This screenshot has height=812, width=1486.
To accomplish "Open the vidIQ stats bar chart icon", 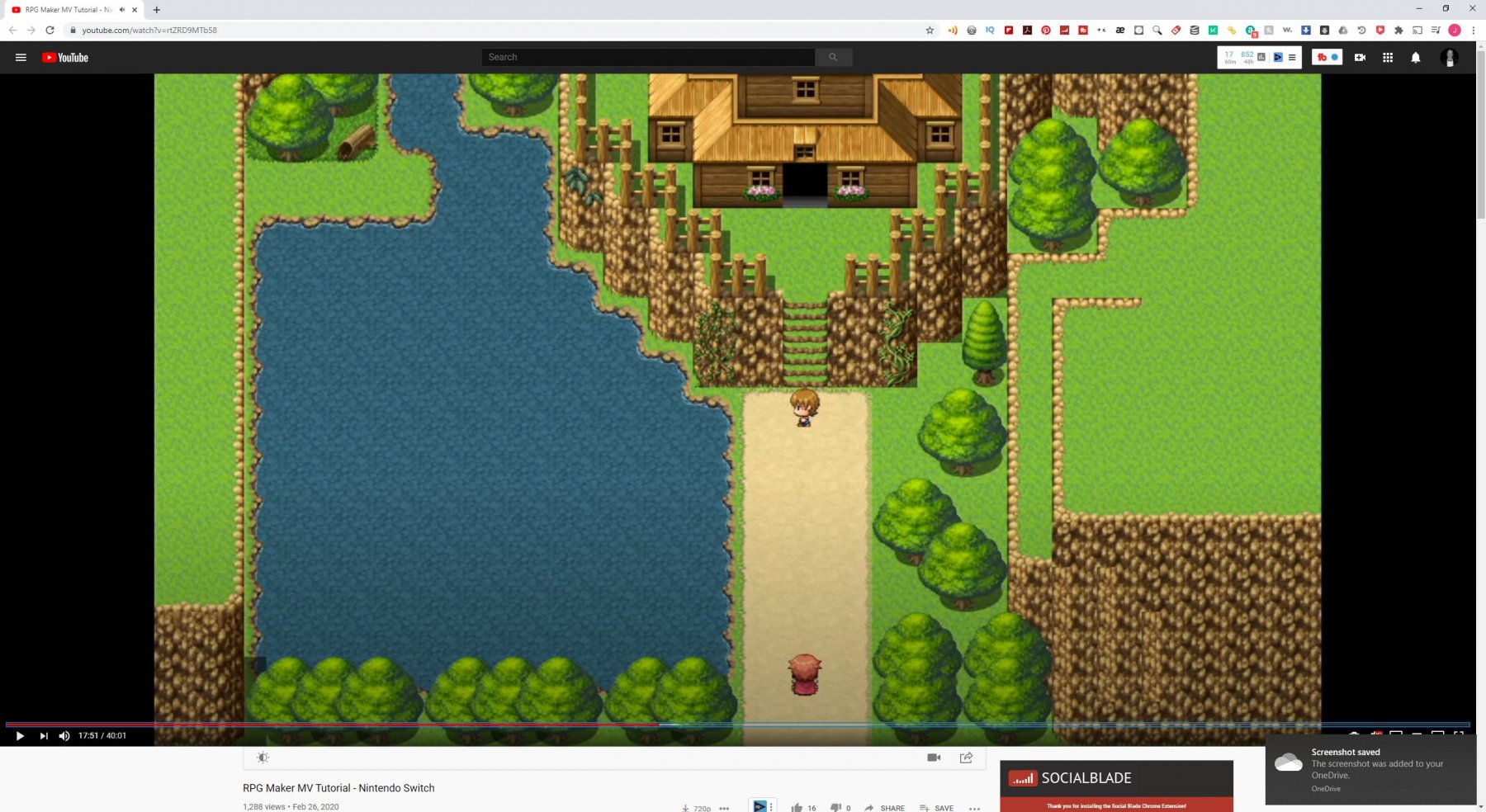I will tap(1261, 57).
